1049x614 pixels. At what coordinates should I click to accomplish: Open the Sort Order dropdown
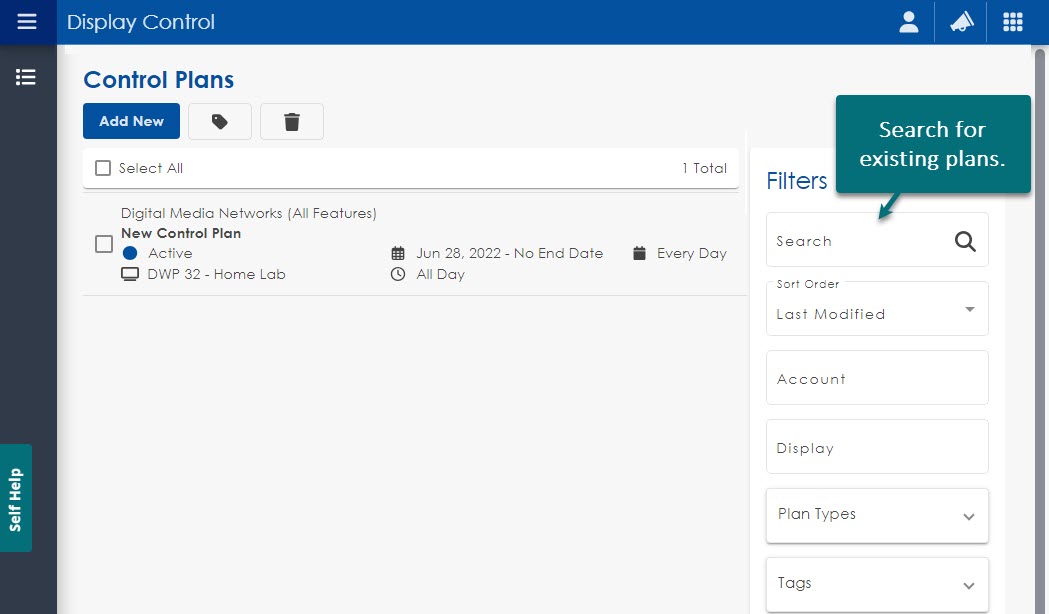click(877, 309)
